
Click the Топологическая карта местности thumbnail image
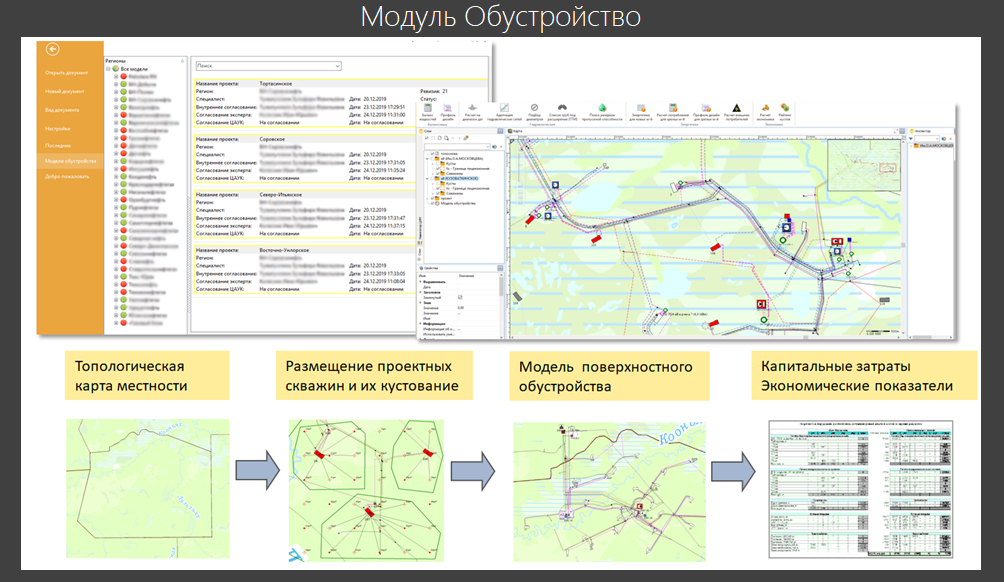tap(147, 489)
